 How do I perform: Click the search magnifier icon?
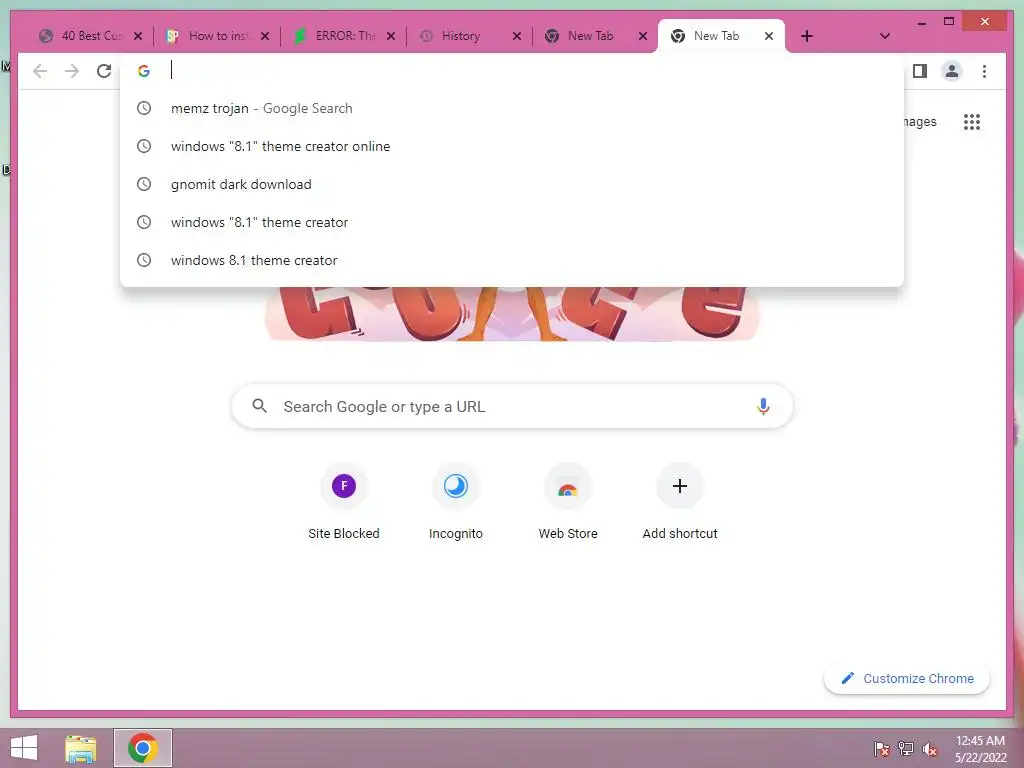pos(259,406)
